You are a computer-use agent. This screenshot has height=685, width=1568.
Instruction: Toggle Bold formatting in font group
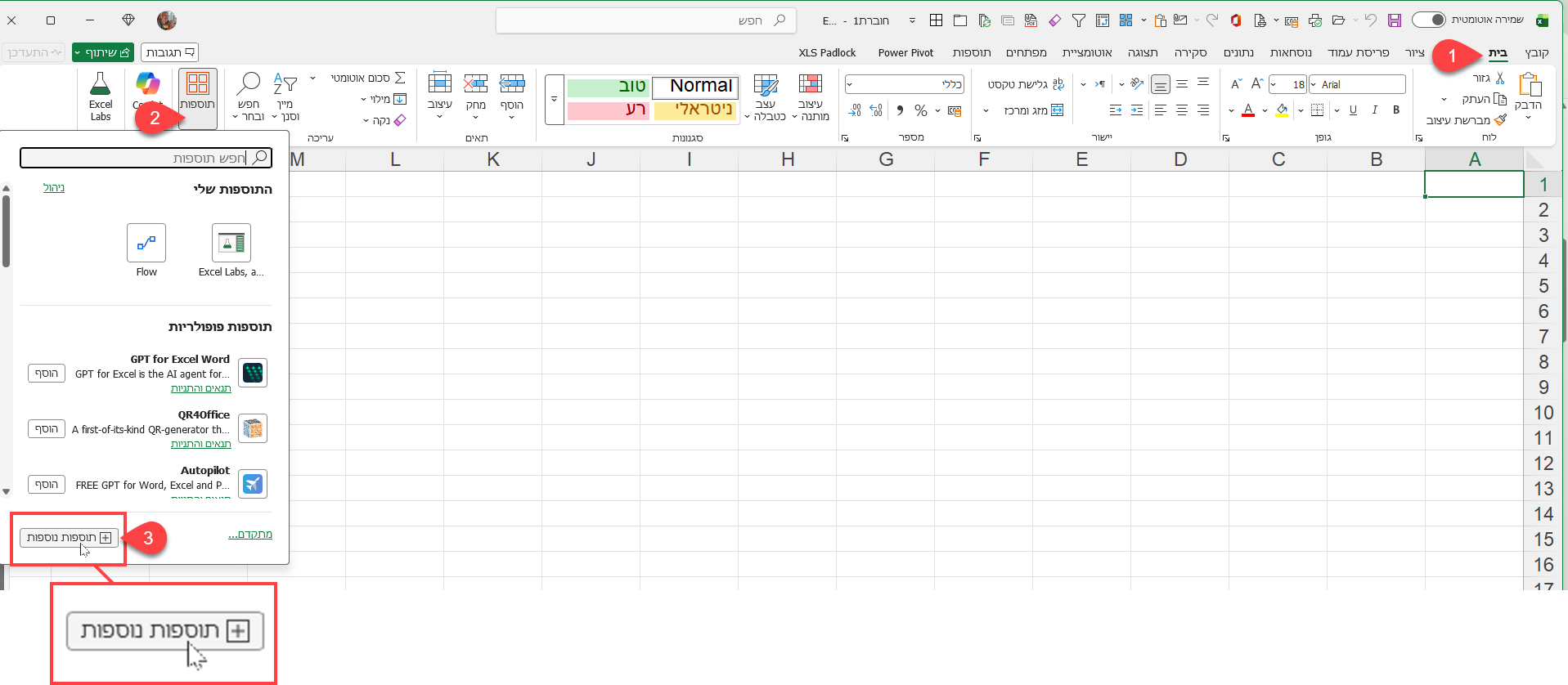pyautogui.click(x=1396, y=110)
